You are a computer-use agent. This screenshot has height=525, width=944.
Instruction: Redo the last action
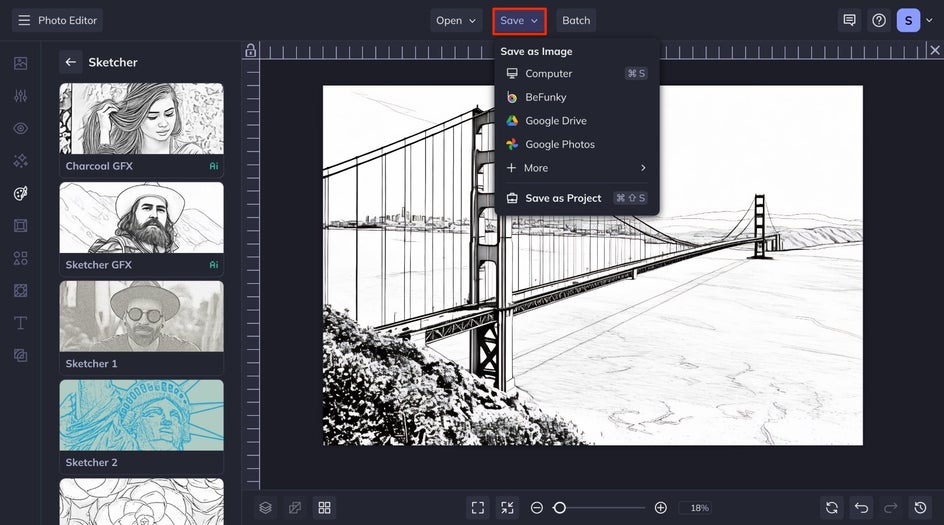pos(891,508)
